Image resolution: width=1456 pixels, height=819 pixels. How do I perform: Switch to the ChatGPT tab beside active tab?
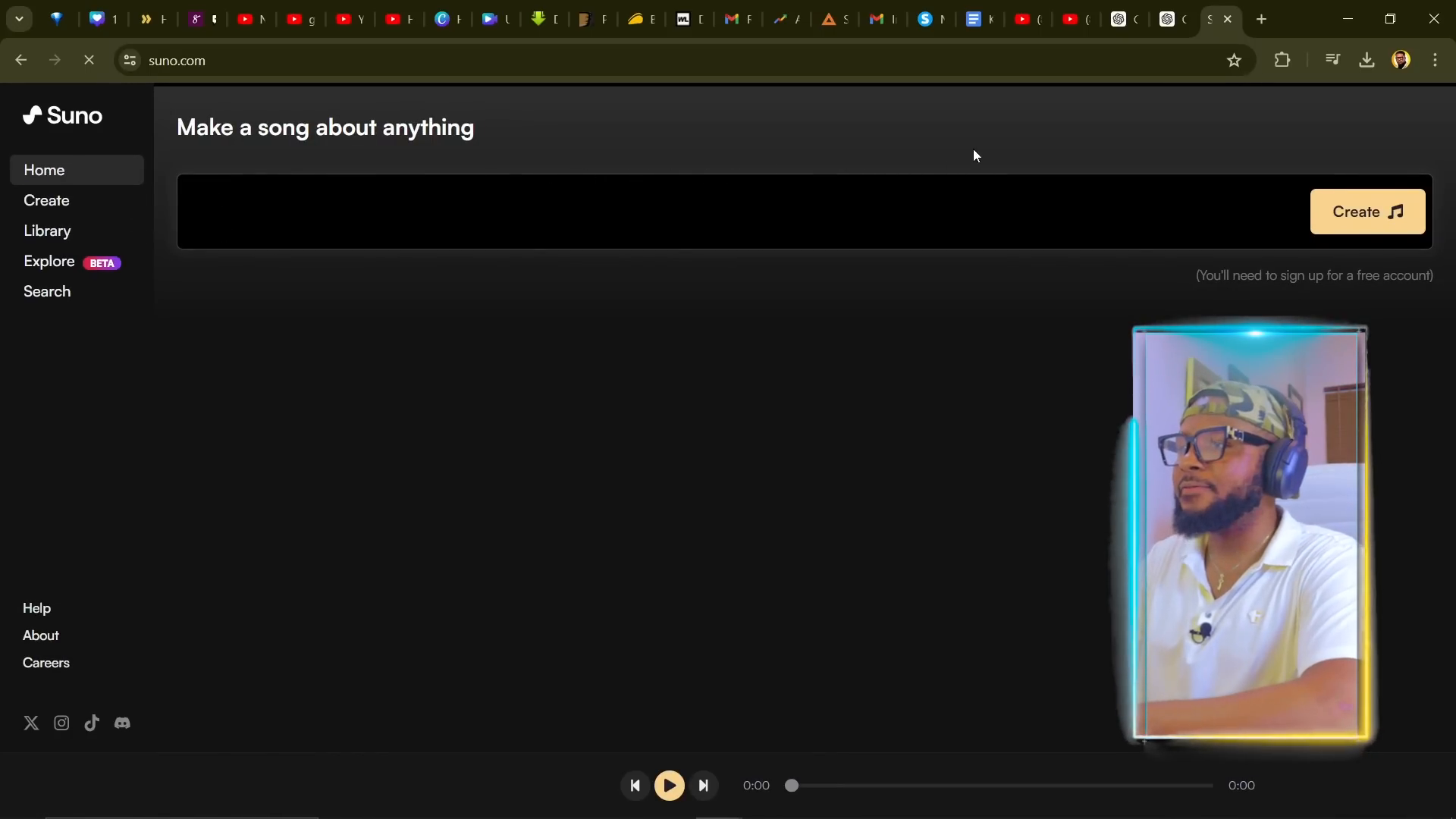[1173, 19]
